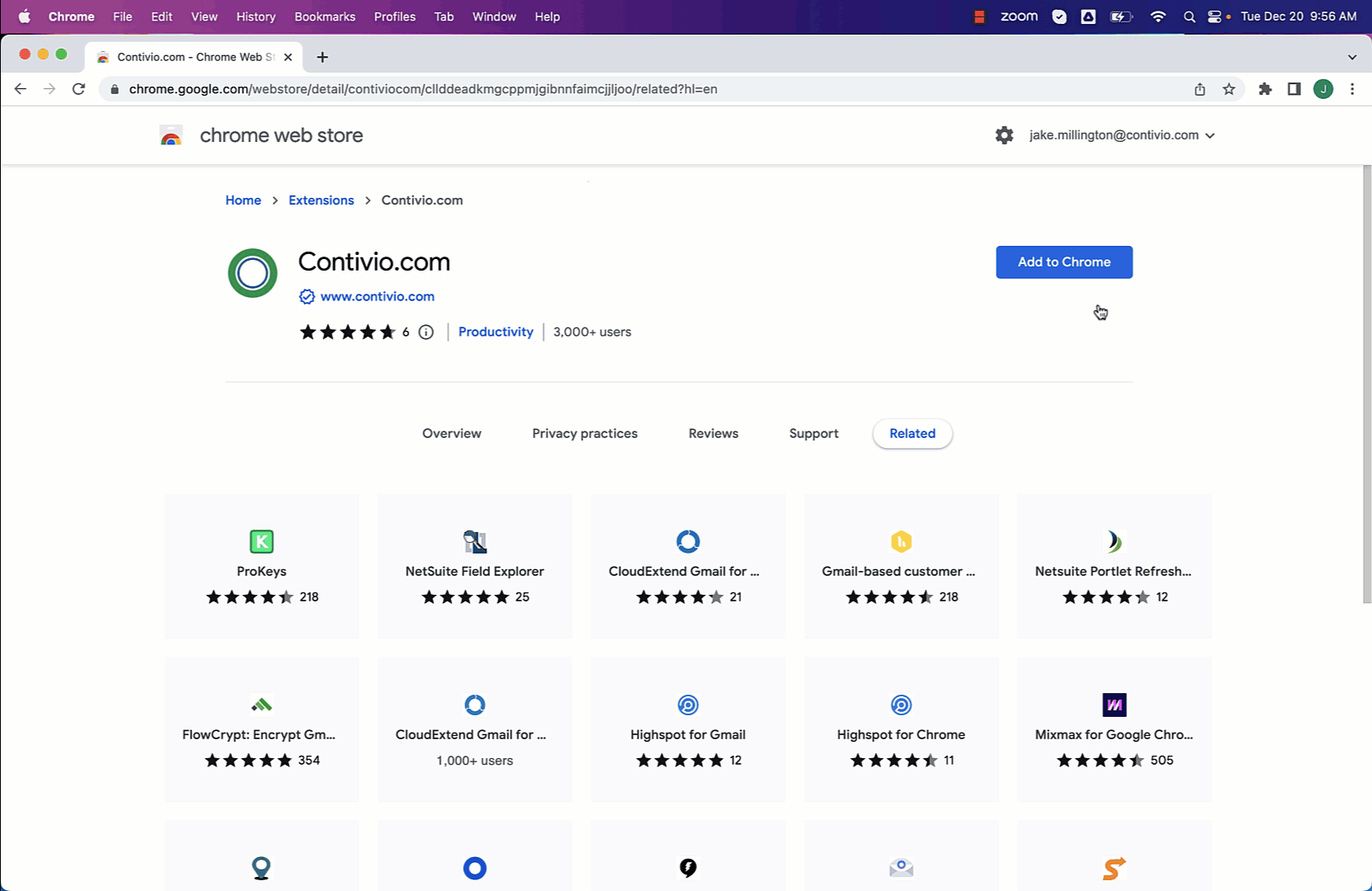Image resolution: width=1372 pixels, height=891 pixels.
Task: Open the Mixmax for Google Chrome card
Action: pyautogui.click(x=1114, y=729)
